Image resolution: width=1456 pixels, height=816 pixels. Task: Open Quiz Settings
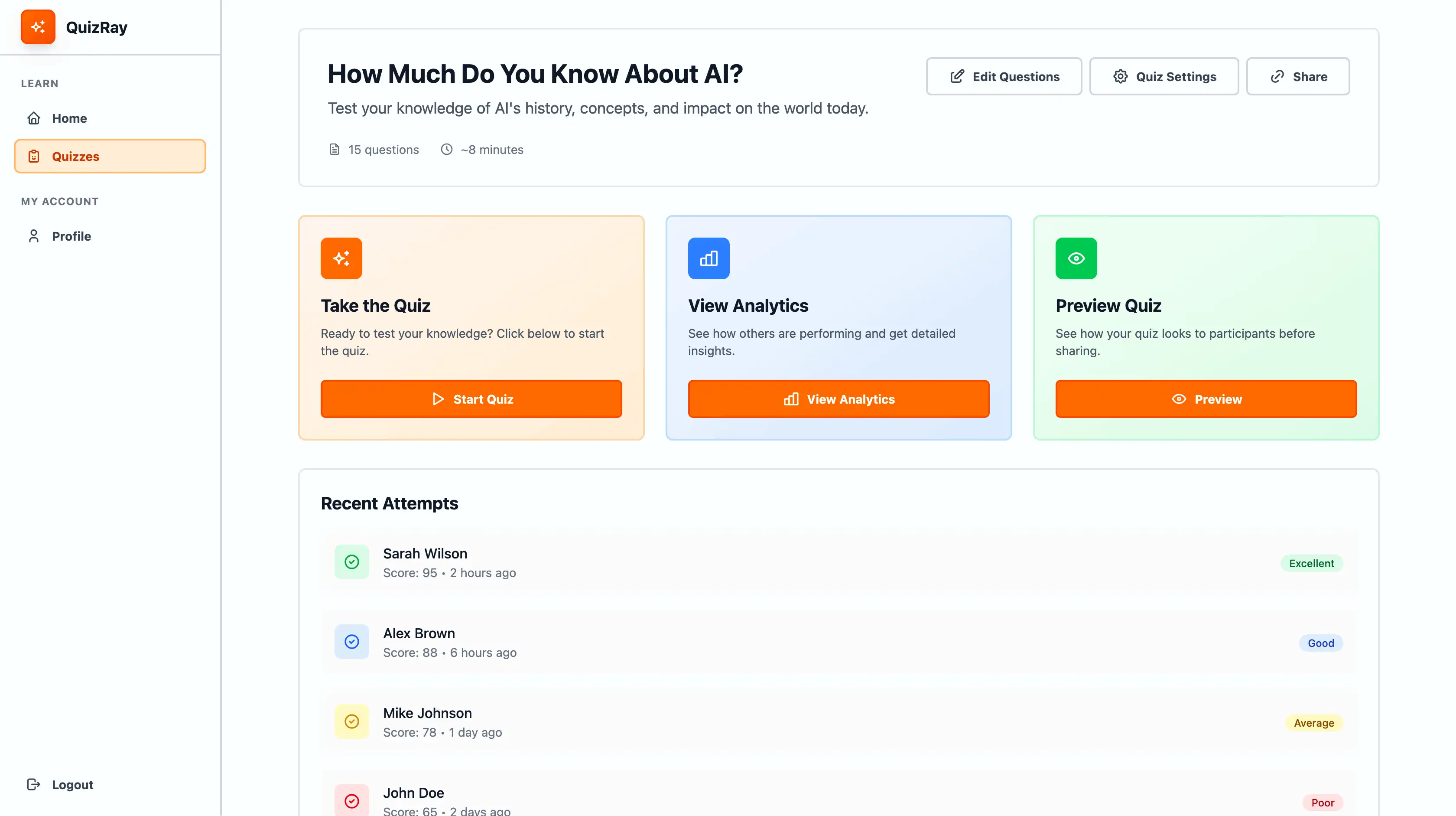click(x=1164, y=76)
